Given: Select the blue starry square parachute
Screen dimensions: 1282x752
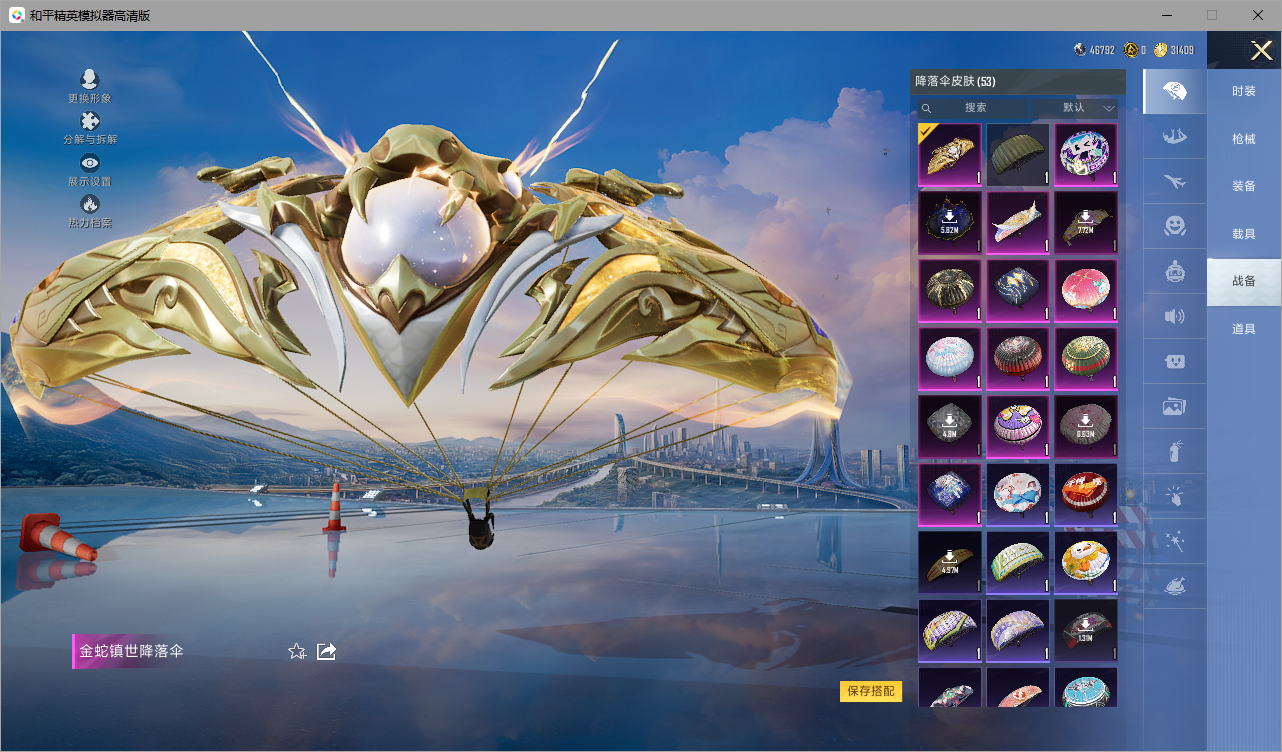Looking at the screenshot, I should pos(950,494).
